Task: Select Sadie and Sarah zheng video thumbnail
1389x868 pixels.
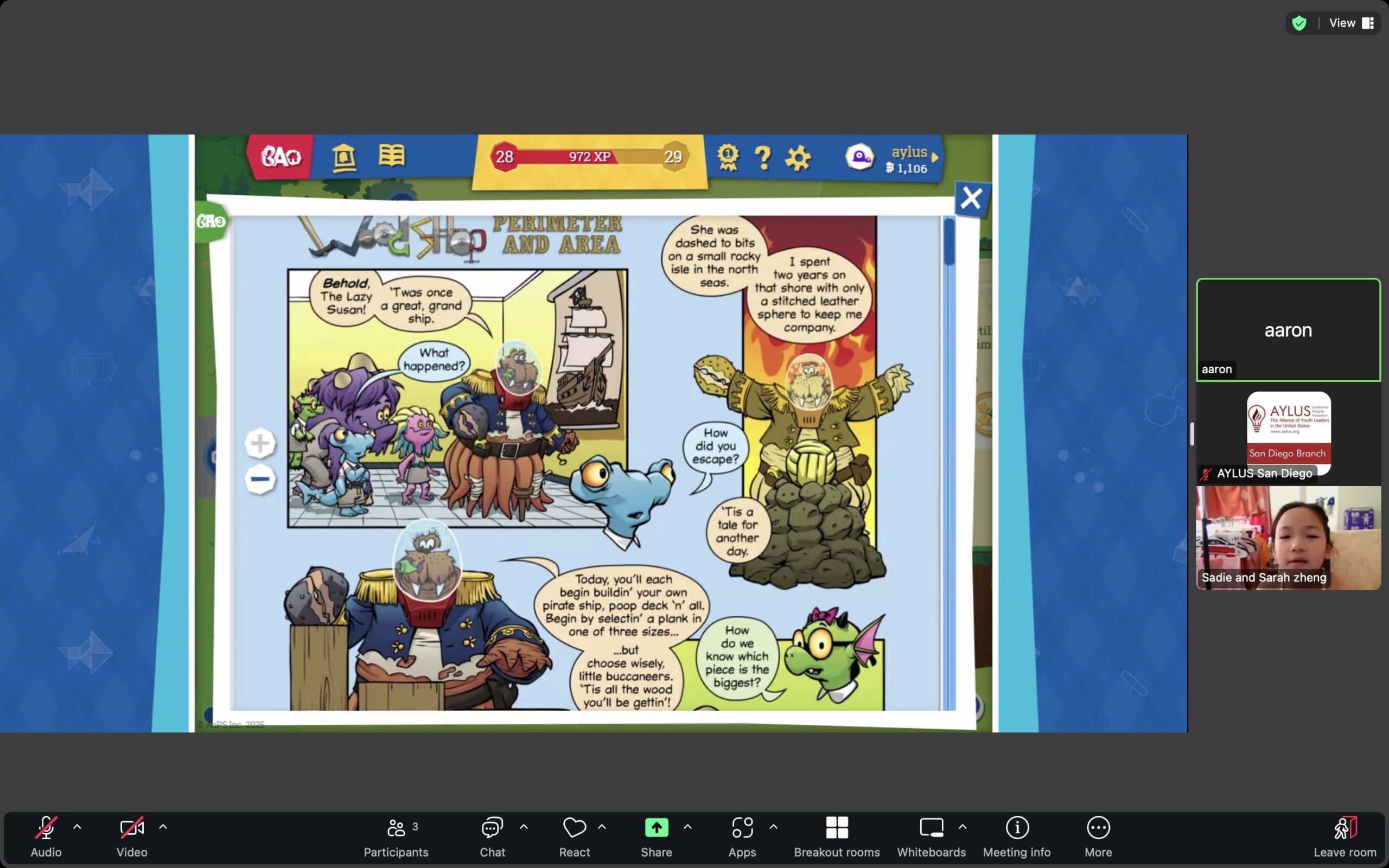Action: coord(1288,538)
